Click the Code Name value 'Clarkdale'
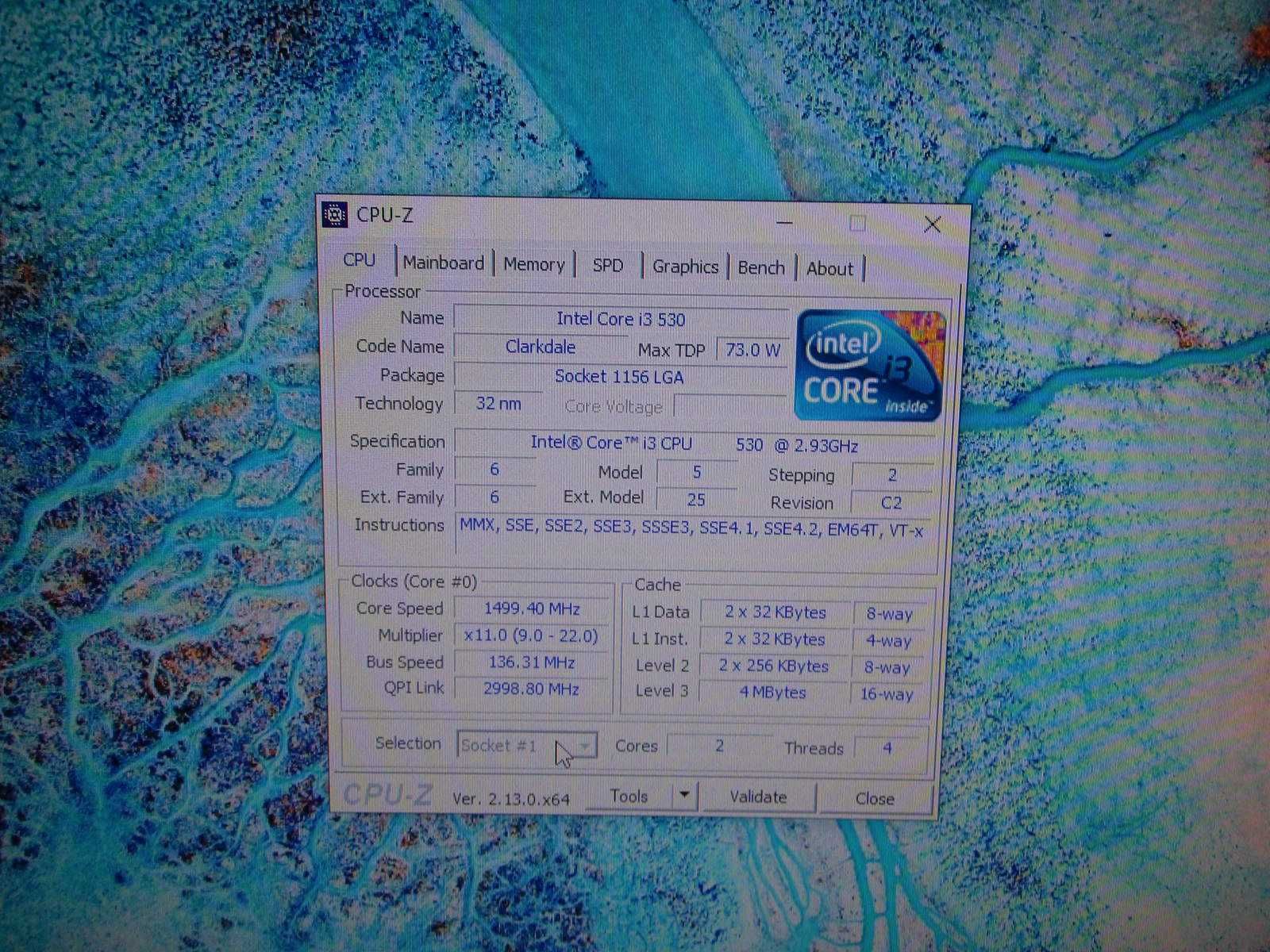The height and width of the screenshot is (952, 1270). [541, 347]
